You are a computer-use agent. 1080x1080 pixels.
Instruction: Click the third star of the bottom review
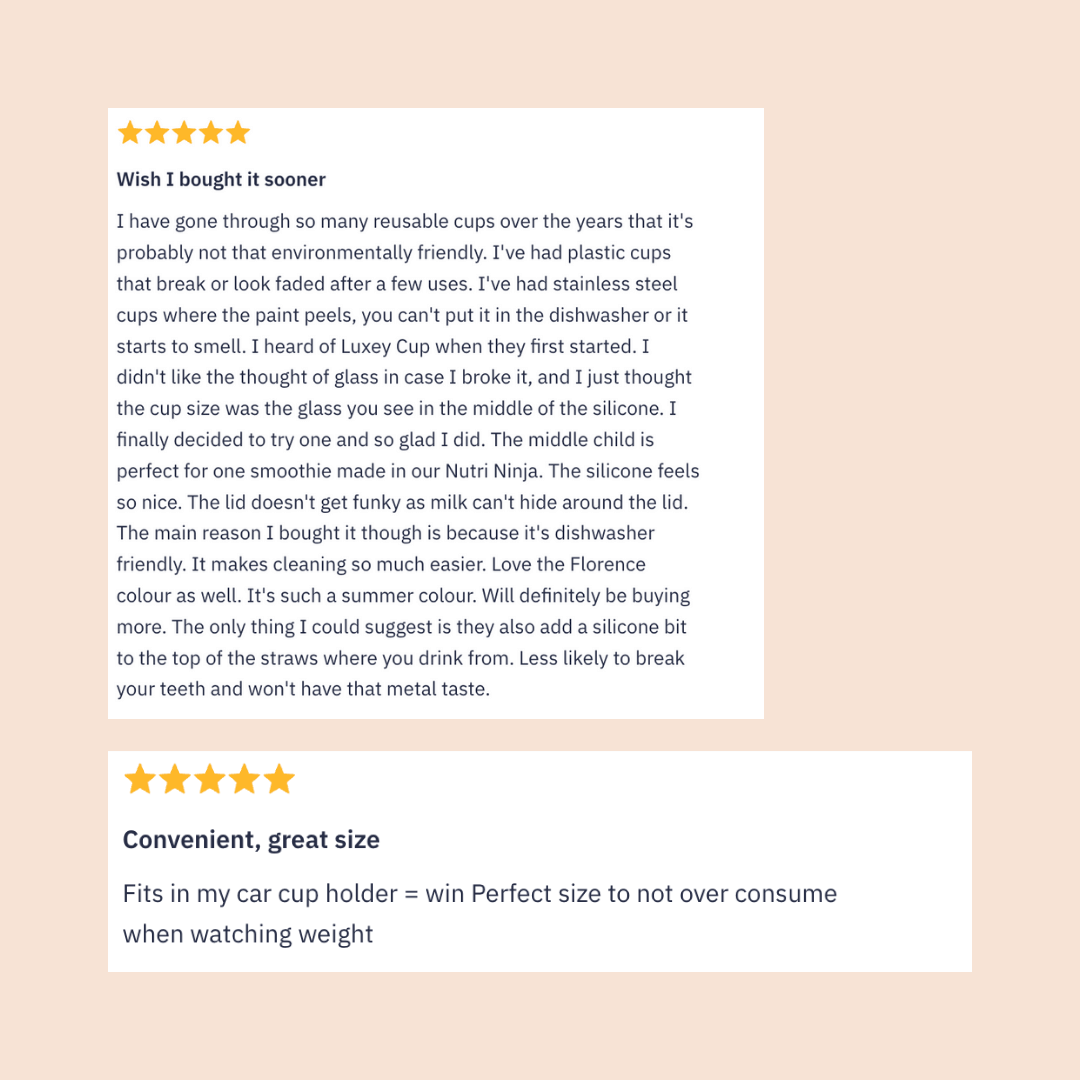click(x=210, y=779)
